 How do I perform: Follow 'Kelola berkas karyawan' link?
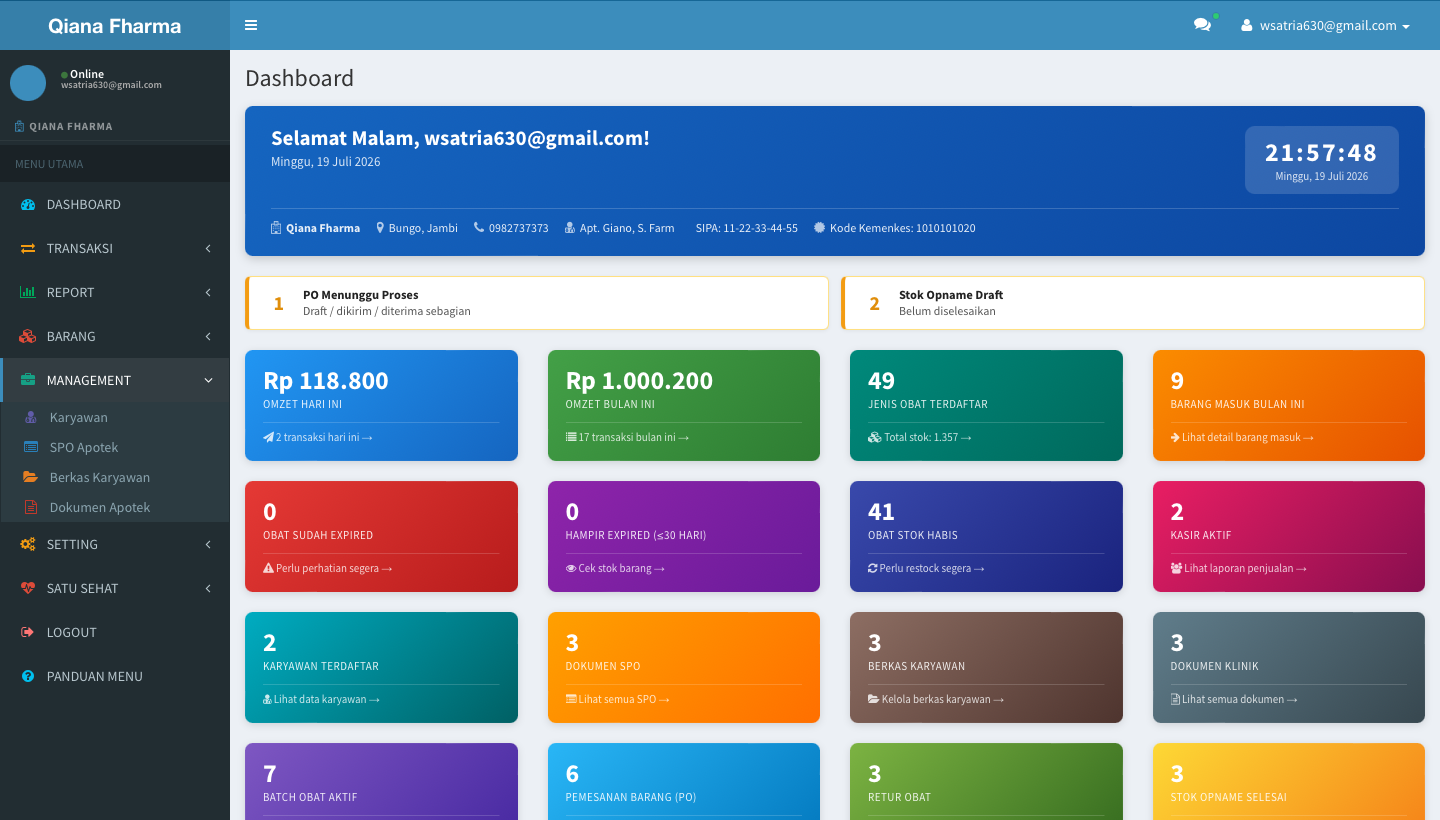pos(936,699)
